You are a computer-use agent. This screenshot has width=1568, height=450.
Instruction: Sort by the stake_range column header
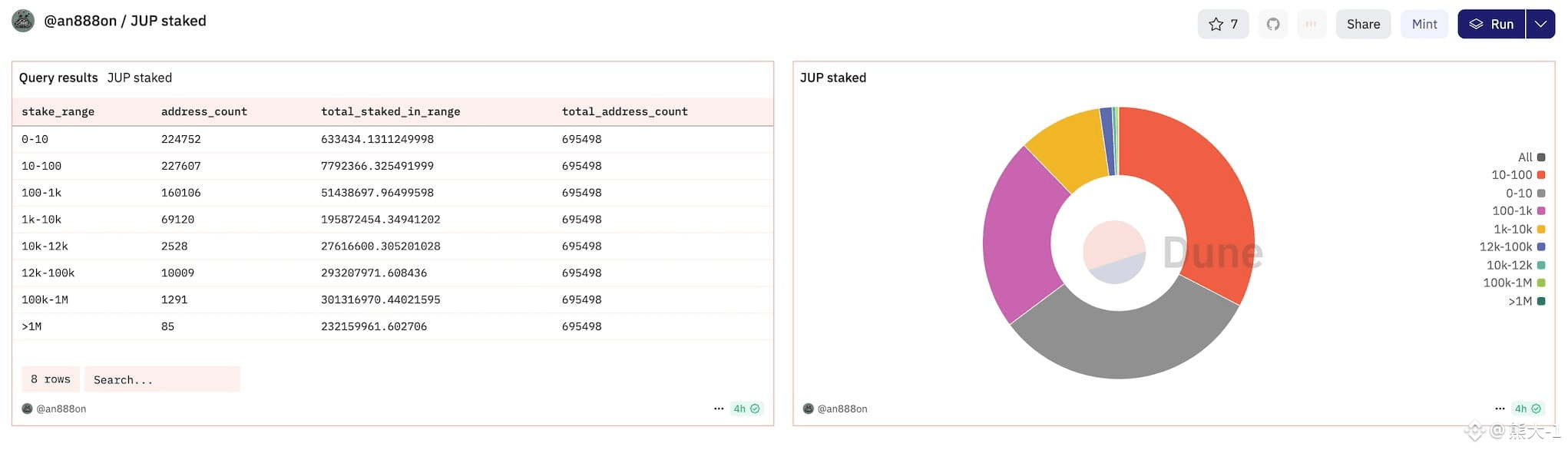coord(58,111)
